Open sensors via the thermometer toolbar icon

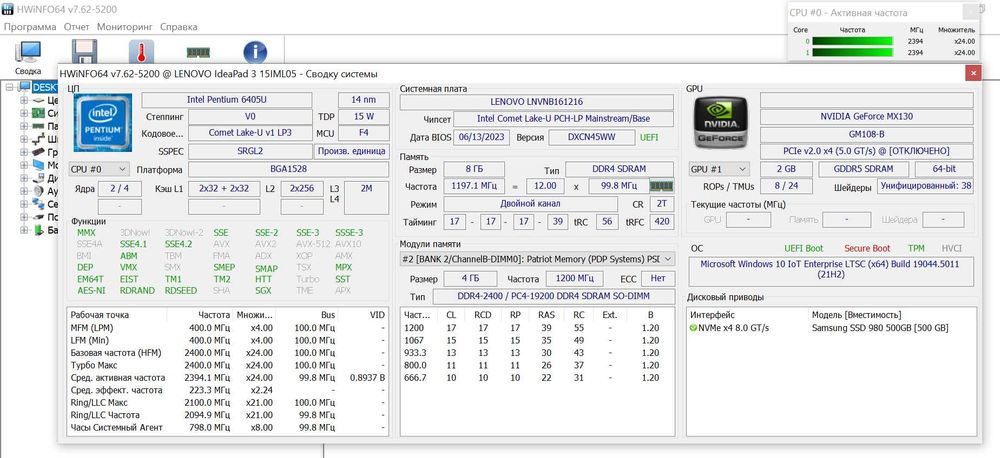141,52
